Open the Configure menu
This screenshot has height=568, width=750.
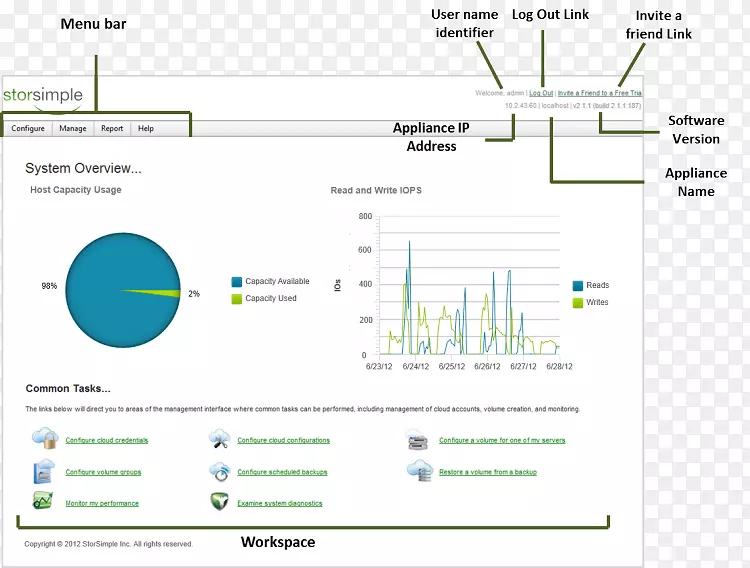[28, 128]
